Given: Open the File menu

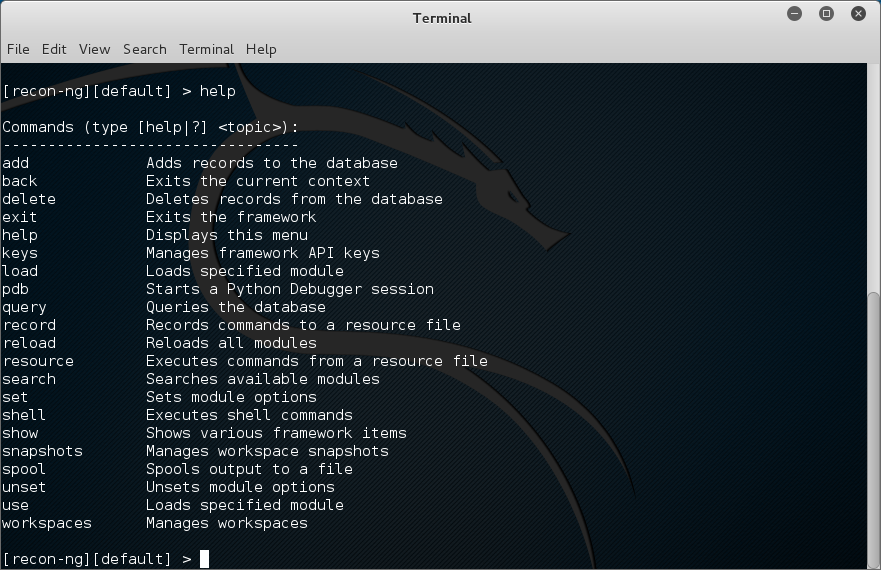Looking at the screenshot, I should 18,49.
